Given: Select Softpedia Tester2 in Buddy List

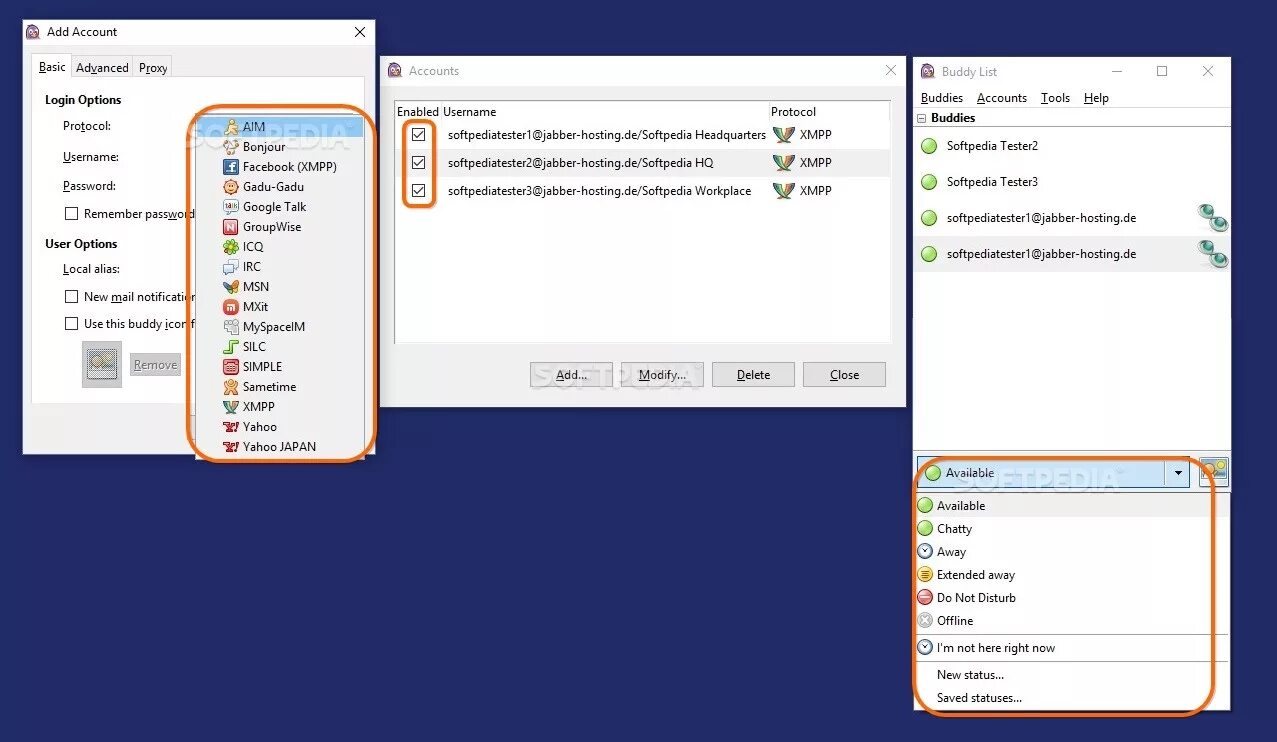Looking at the screenshot, I should 1071,146.
